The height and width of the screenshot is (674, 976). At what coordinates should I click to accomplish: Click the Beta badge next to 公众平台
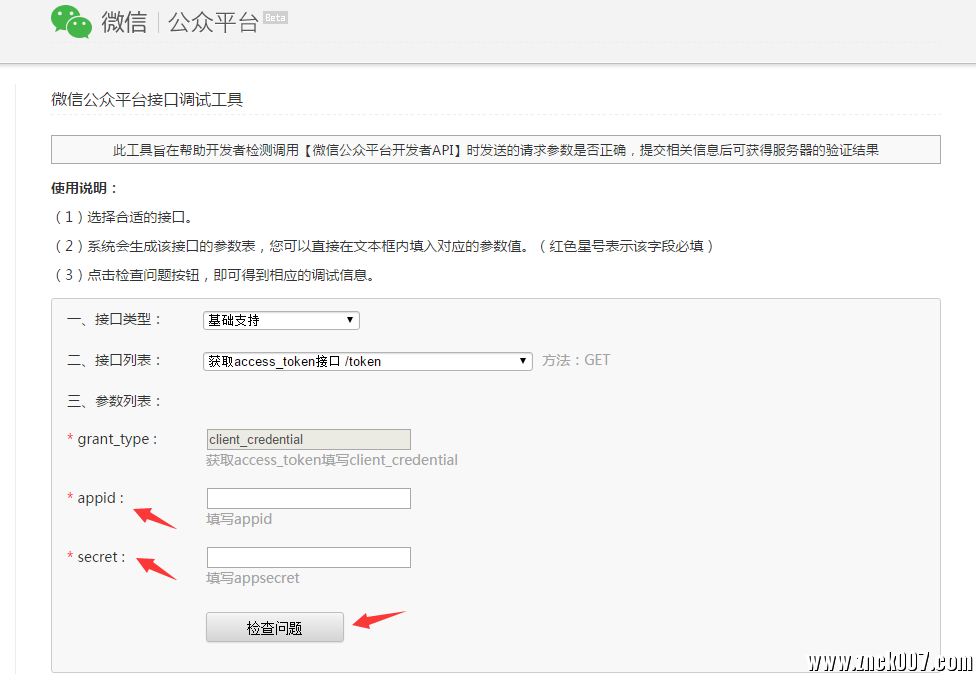(x=275, y=17)
